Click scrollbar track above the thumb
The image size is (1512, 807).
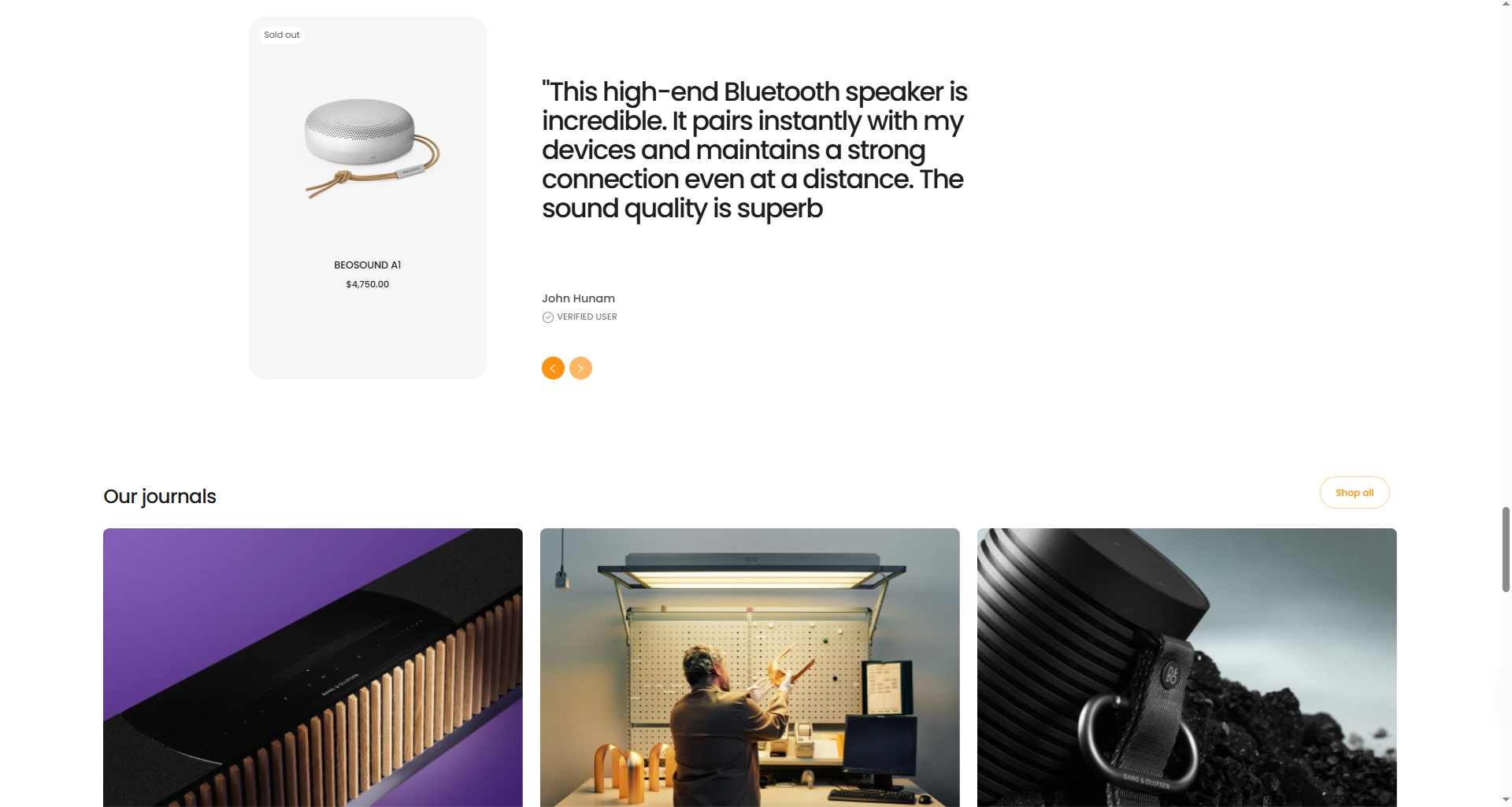click(x=1506, y=258)
